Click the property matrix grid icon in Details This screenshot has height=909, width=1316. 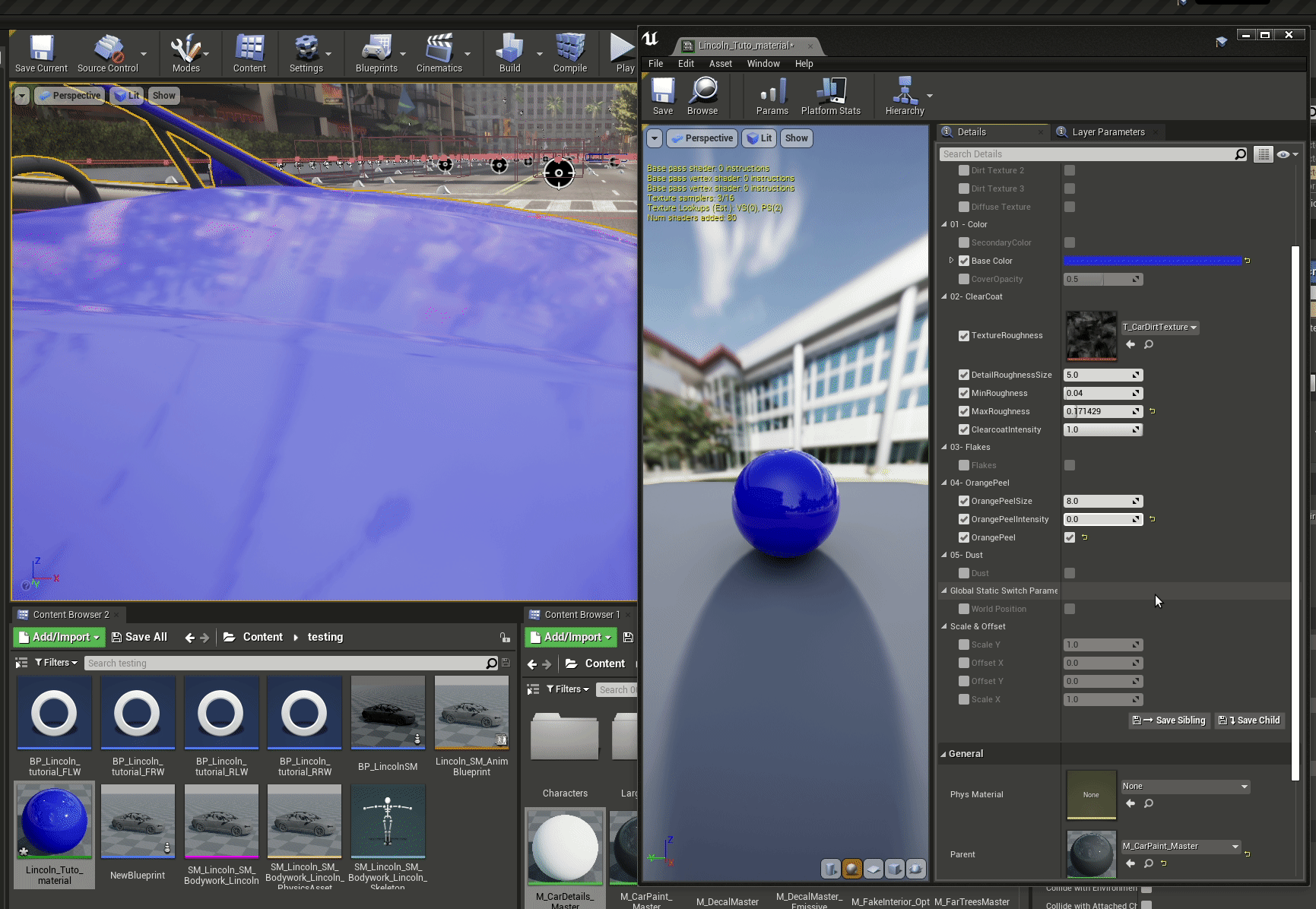pyautogui.click(x=1263, y=154)
